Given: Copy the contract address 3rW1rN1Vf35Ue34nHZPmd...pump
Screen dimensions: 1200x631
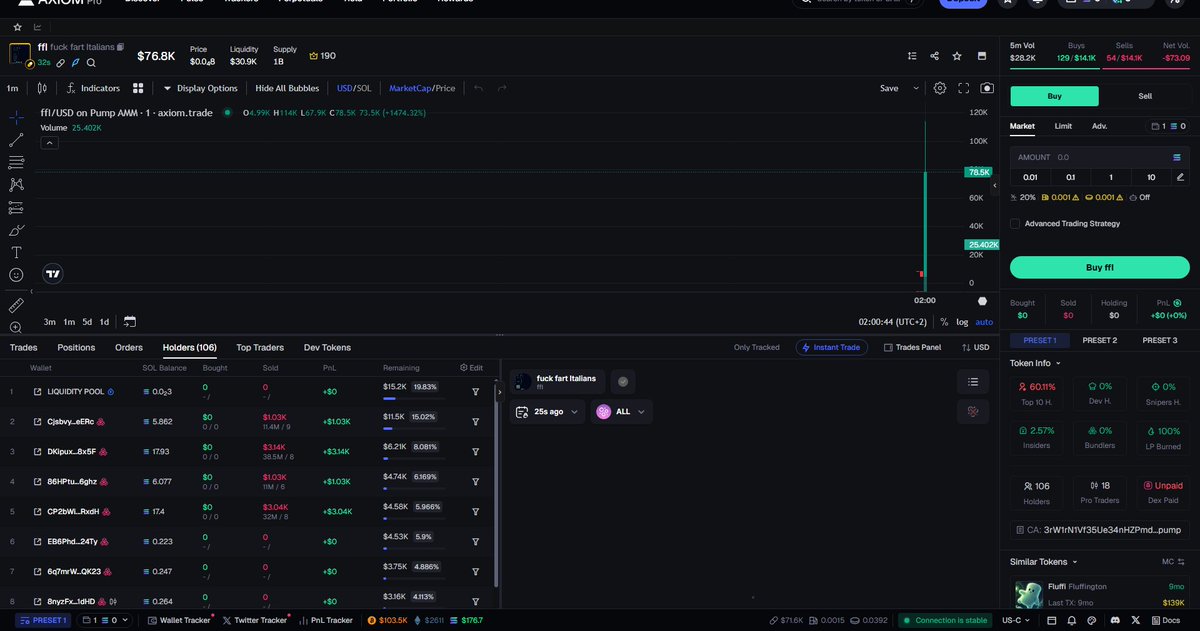Looking at the screenshot, I should (x=1099, y=530).
